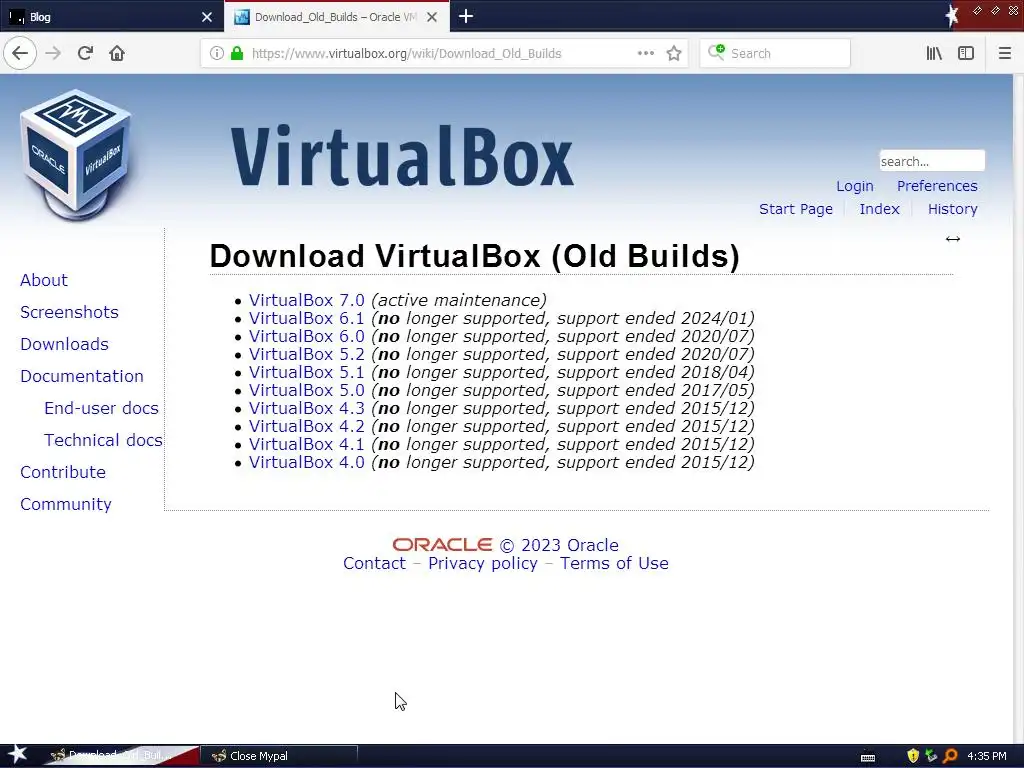Click the Oracle logo in footer

point(442,545)
